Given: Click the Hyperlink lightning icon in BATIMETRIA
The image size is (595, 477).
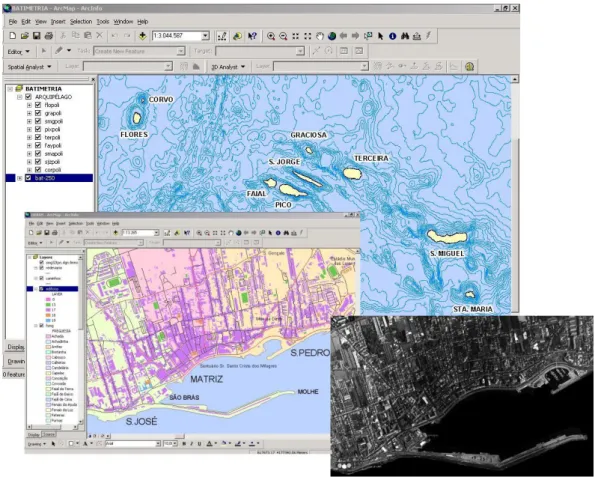Looking at the screenshot, I should point(428,36).
